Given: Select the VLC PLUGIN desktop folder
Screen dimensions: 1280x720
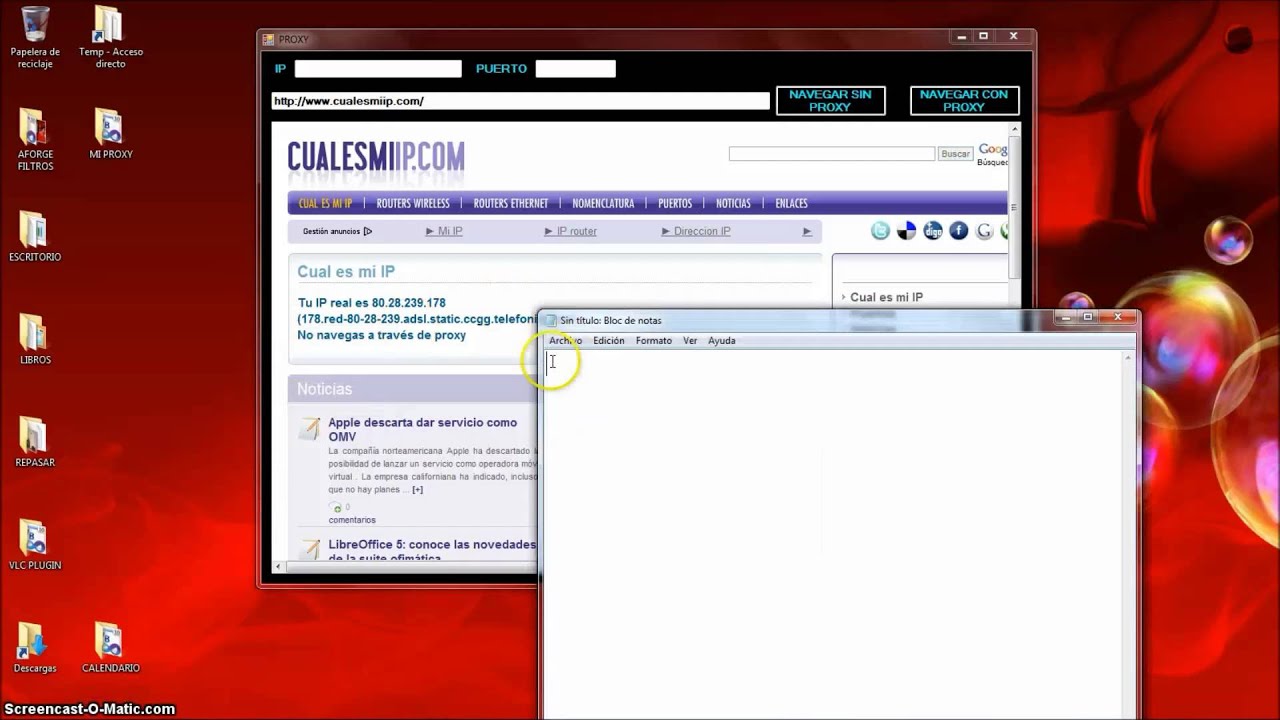Looking at the screenshot, I should [35, 546].
